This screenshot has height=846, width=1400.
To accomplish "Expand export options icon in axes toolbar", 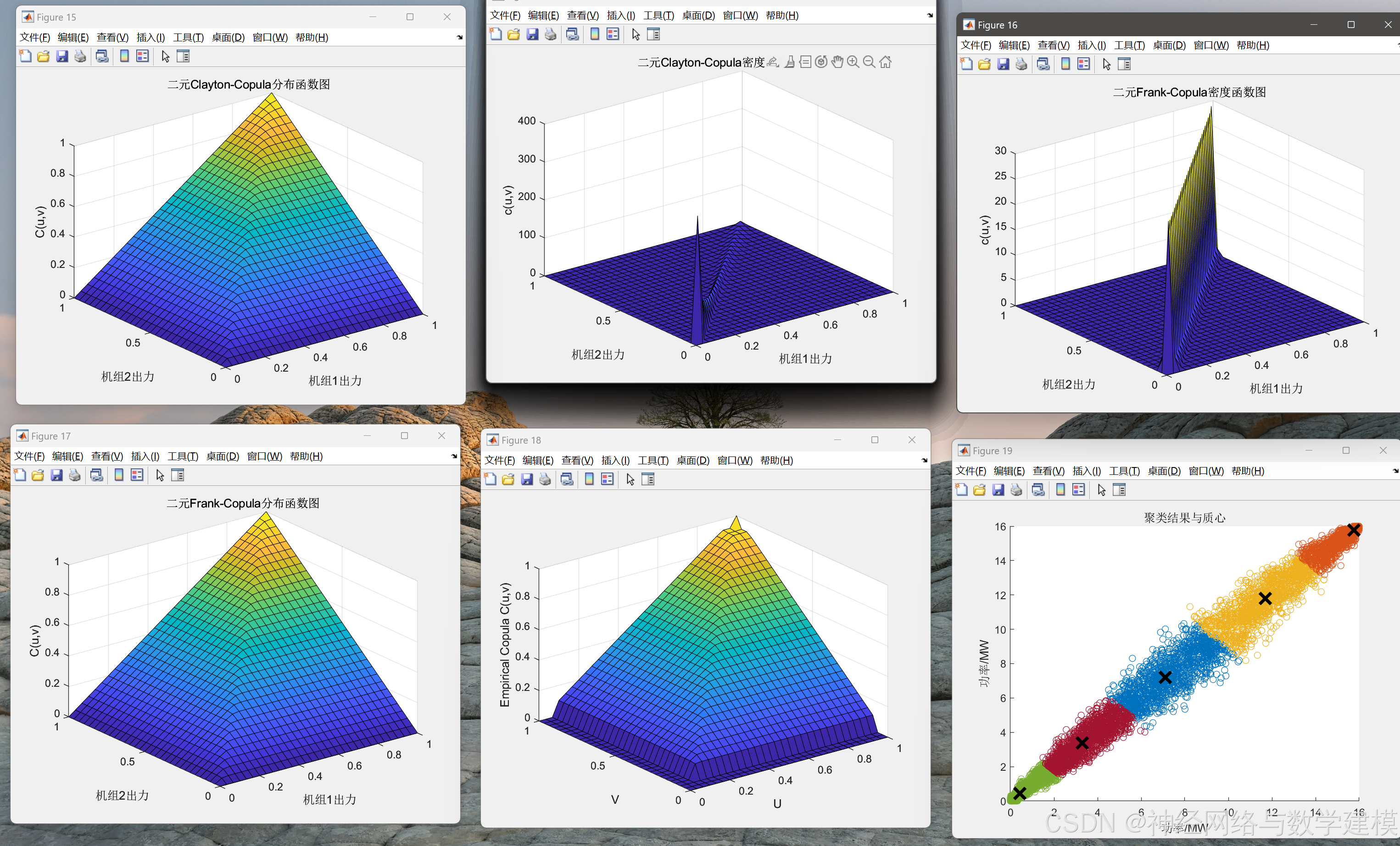I will [x=773, y=62].
